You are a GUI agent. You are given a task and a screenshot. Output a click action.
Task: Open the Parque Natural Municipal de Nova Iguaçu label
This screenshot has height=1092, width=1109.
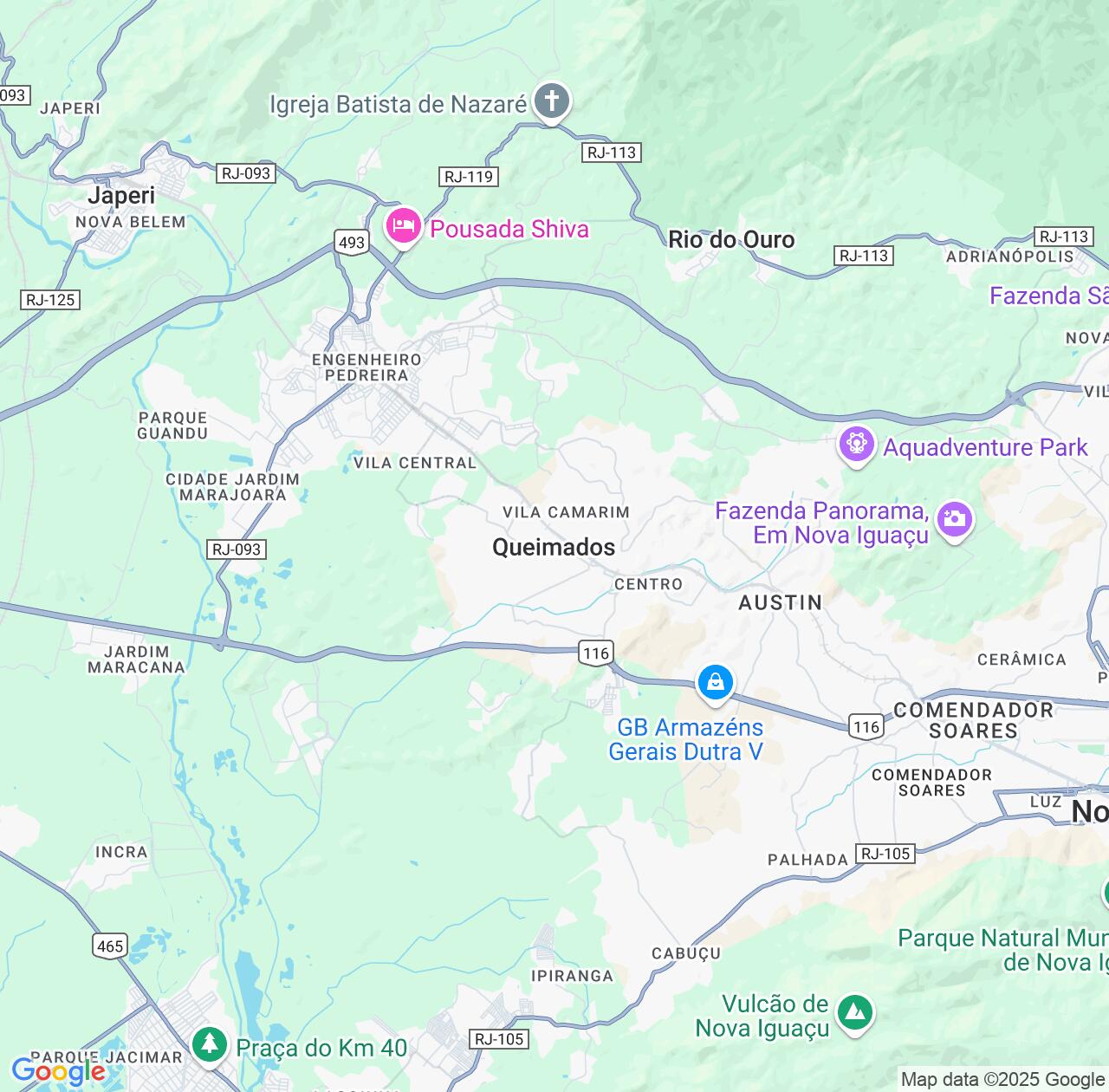(x=1002, y=950)
